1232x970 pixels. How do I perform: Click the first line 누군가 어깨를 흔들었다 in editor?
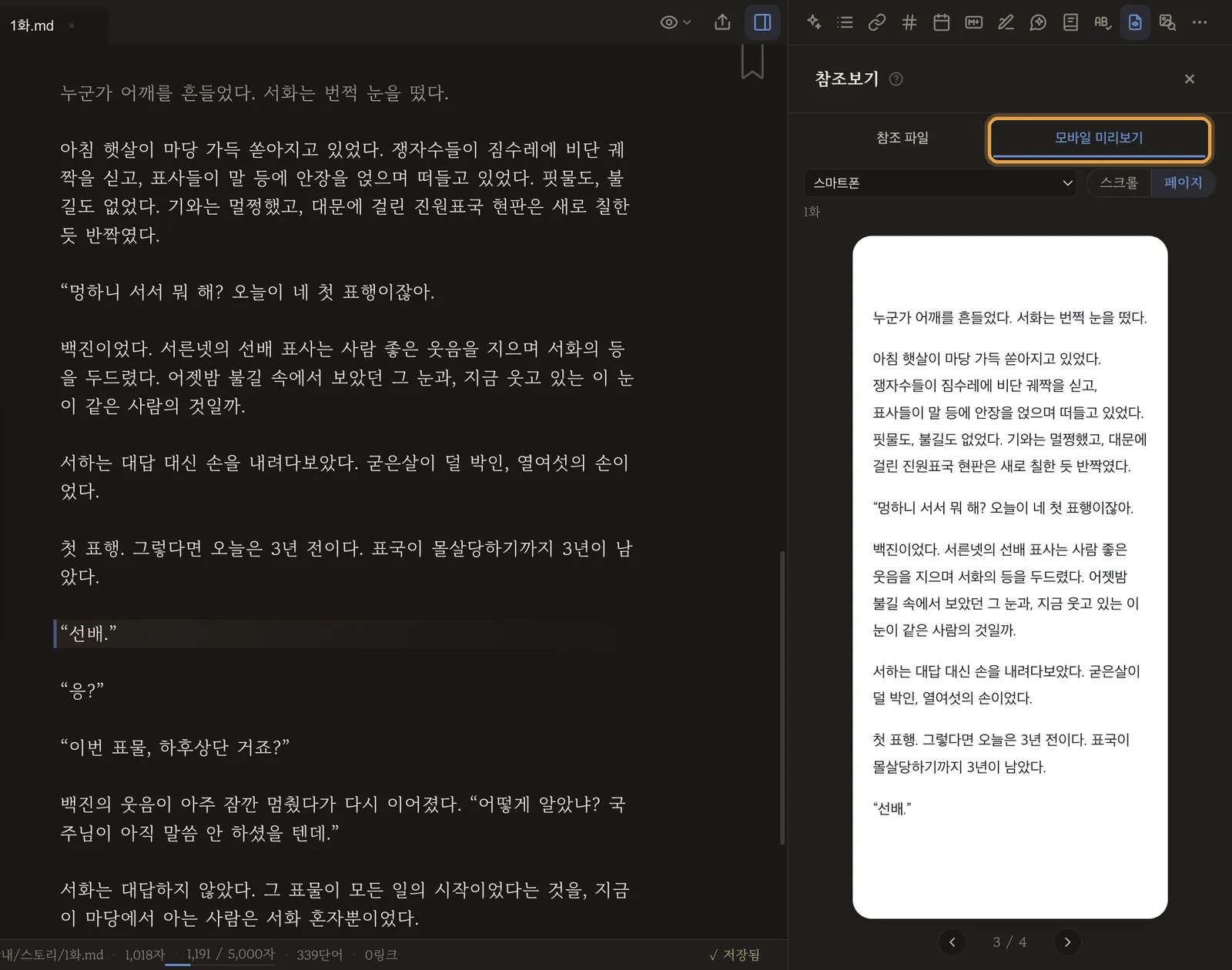click(x=254, y=93)
